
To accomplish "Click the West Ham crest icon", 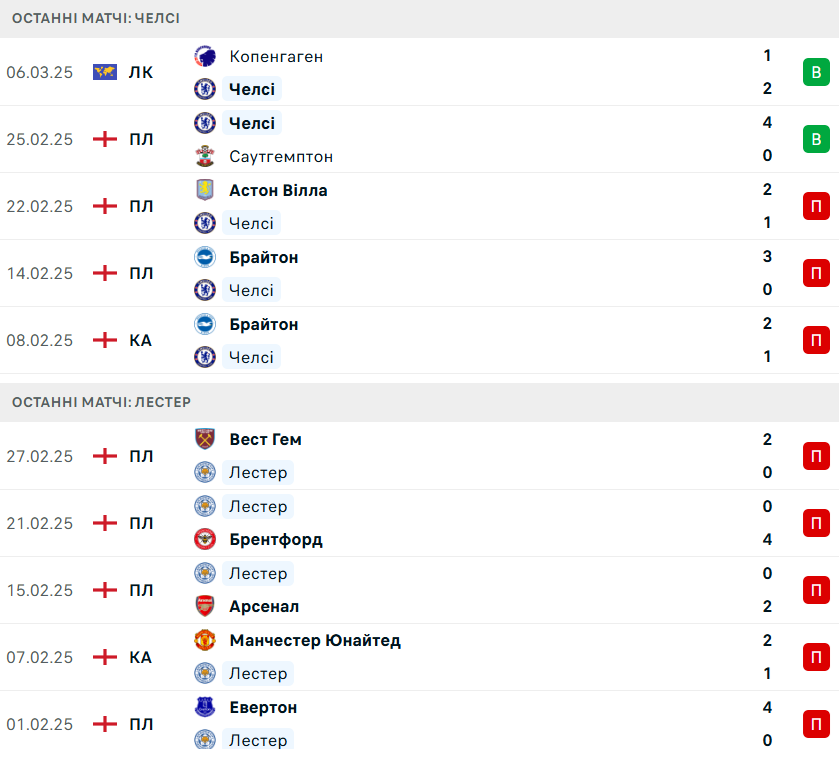I will (205, 439).
